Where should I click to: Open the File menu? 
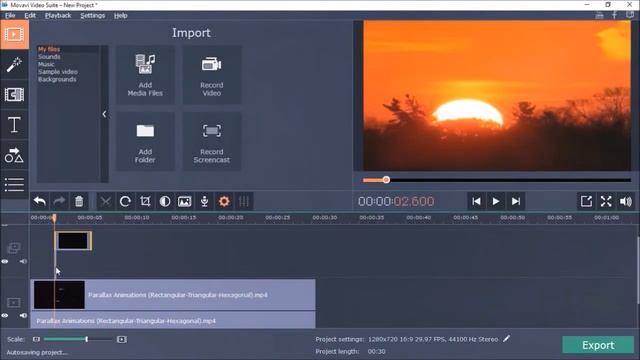(10, 16)
